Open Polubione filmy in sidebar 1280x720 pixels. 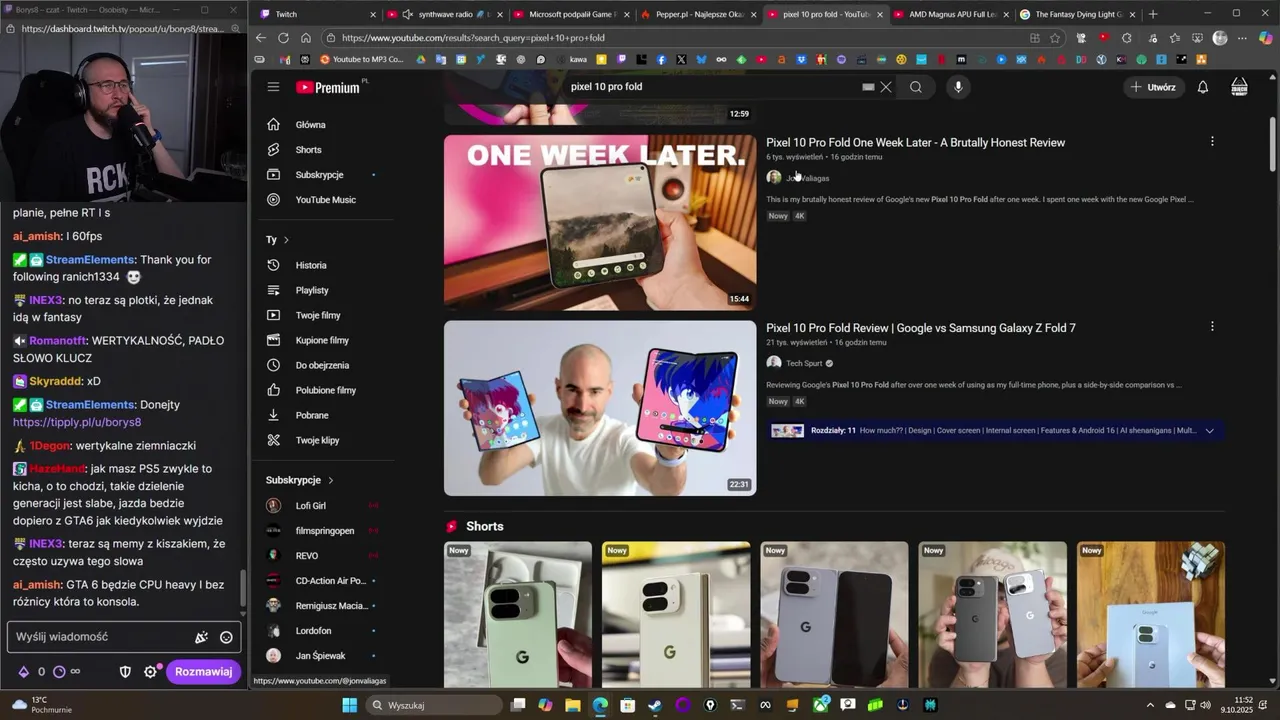326,390
